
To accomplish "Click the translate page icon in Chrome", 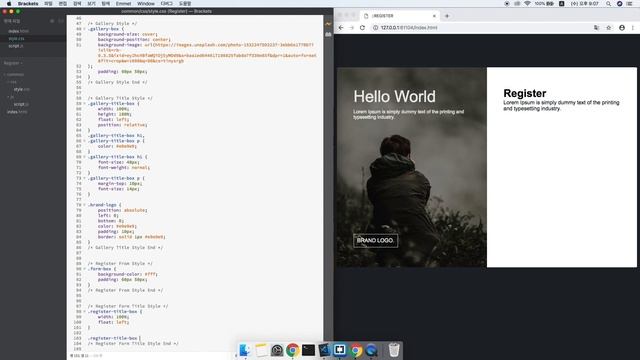I will [x=596, y=28].
